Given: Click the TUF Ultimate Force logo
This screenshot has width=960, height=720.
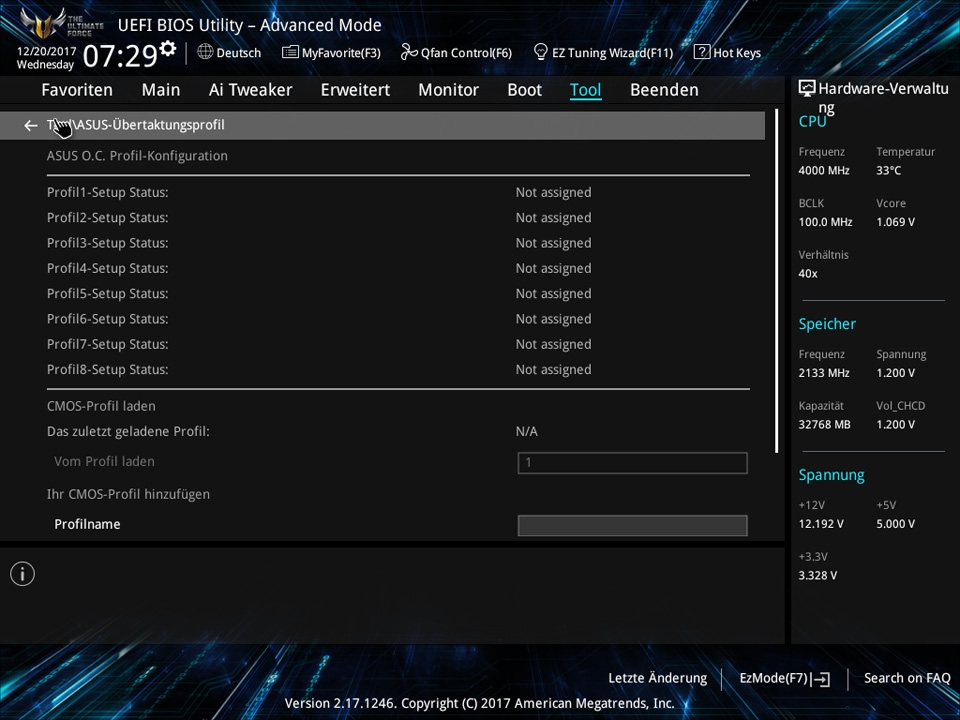Looking at the screenshot, I should coord(60,24).
